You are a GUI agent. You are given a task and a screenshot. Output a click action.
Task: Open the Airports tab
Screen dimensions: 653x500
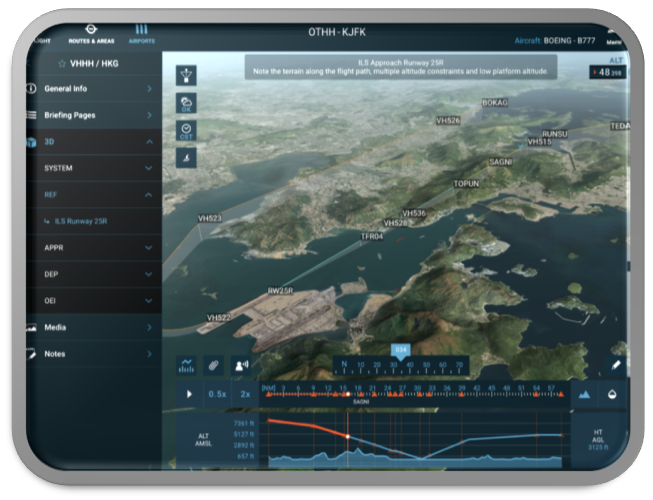(141, 33)
